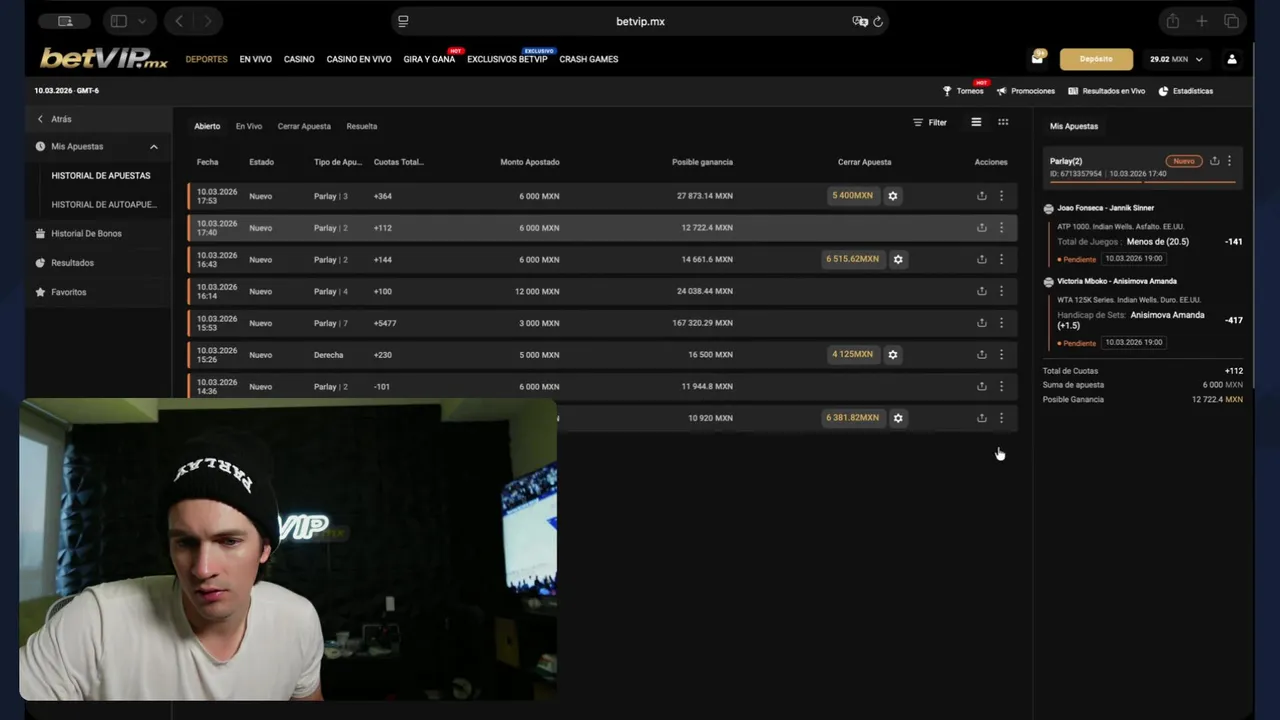This screenshot has width=1280, height=720.
Task: Share the 15:53 Parlay 7 bet
Action: [982, 323]
